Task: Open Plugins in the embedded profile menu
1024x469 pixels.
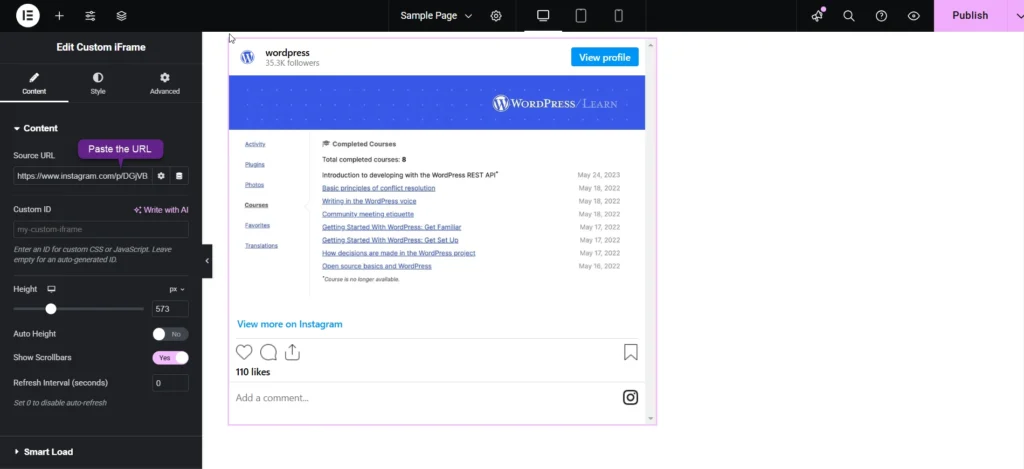Action: click(x=255, y=165)
